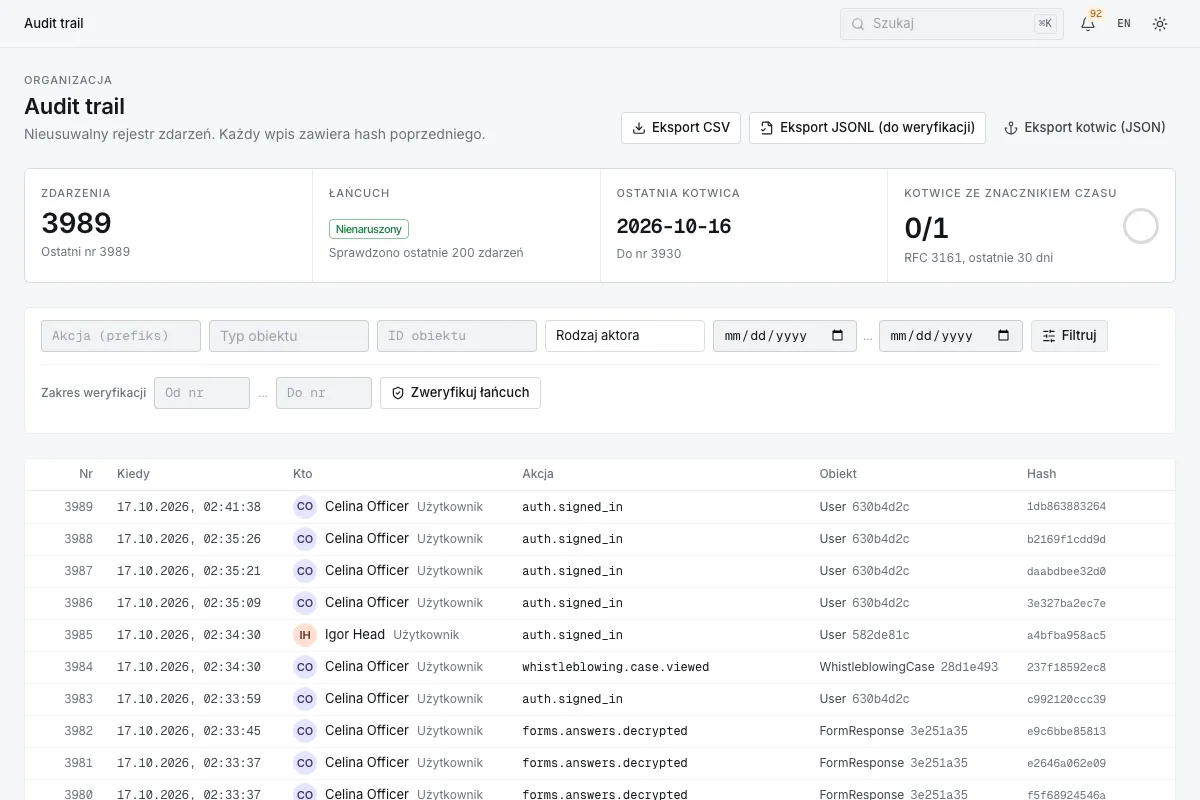Screen dimensions: 1200x800
Task: Click event number 3989
Action: tap(79, 507)
